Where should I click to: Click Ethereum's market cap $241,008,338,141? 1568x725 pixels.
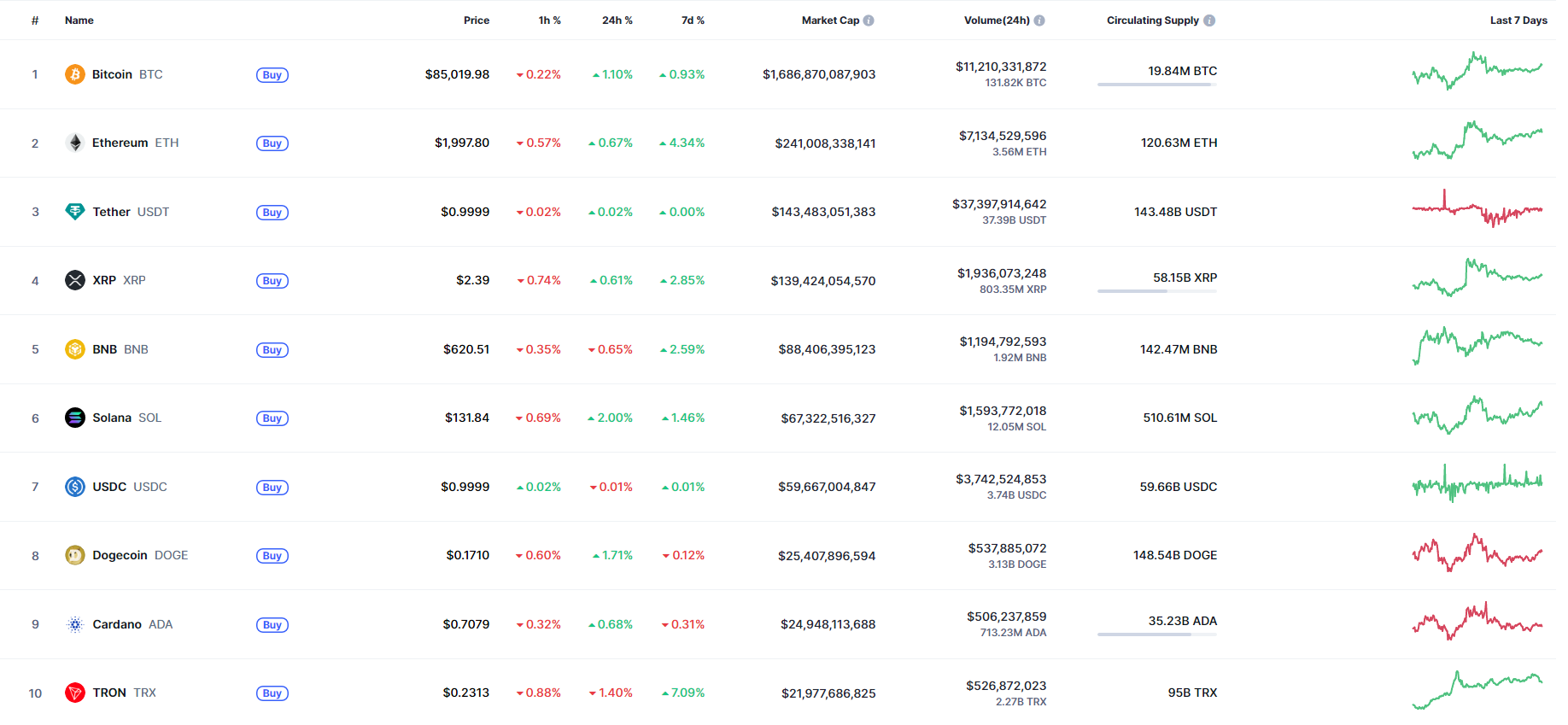click(x=825, y=143)
